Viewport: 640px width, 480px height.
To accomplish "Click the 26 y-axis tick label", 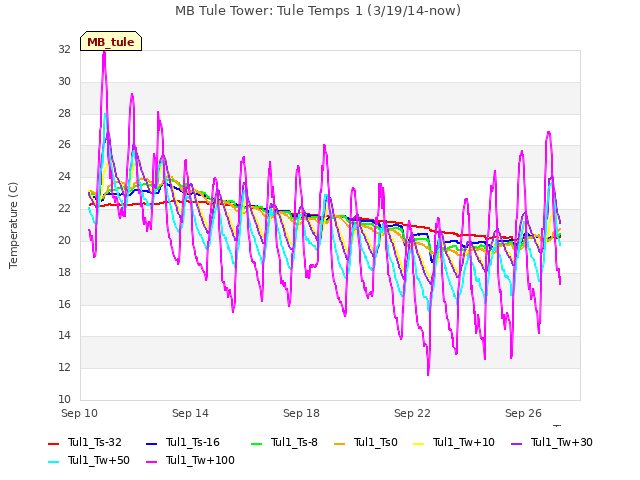I will pyautogui.click(x=64, y=144).
